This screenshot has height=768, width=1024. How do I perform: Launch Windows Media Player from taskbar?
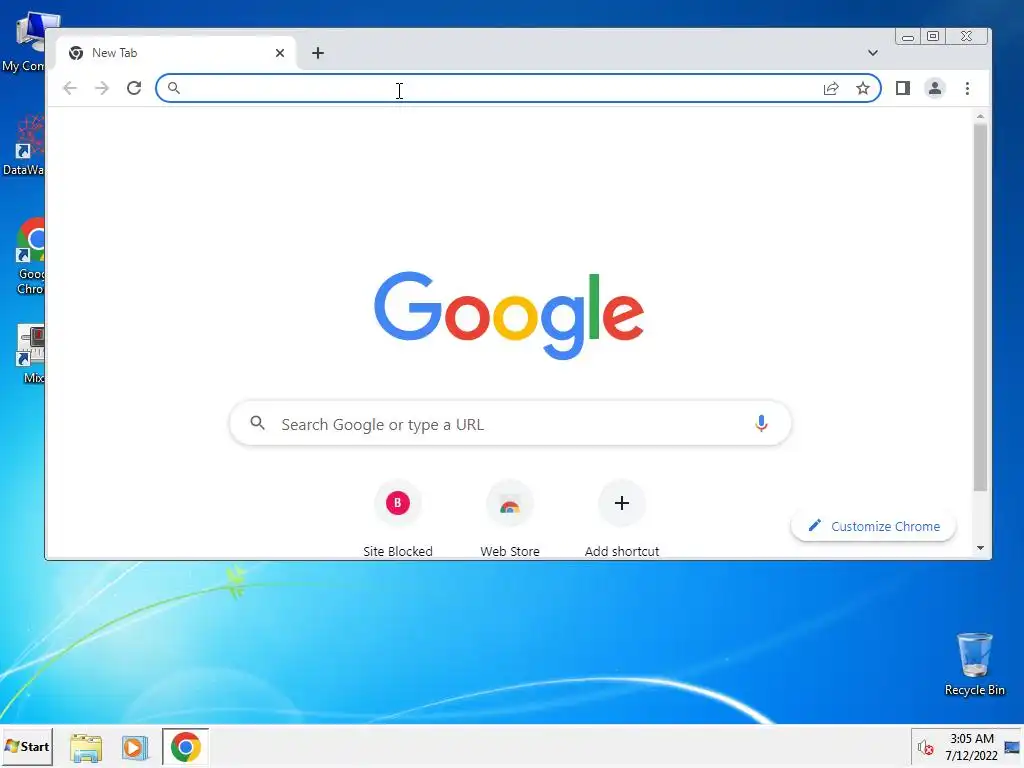point(135,747)
